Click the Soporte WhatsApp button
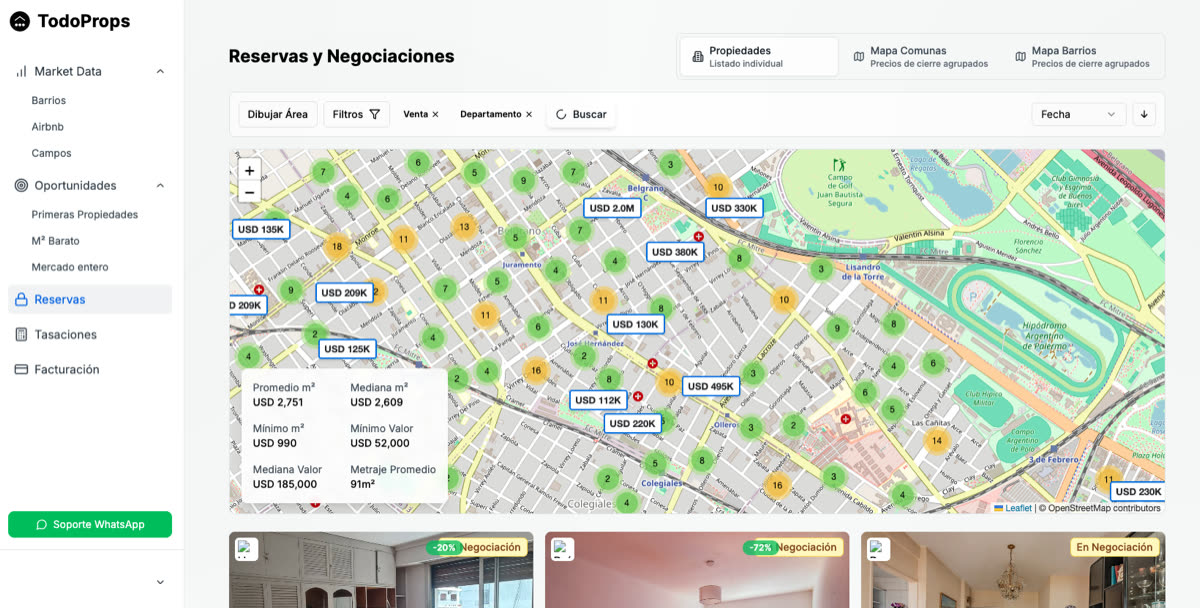 (90, 525)
